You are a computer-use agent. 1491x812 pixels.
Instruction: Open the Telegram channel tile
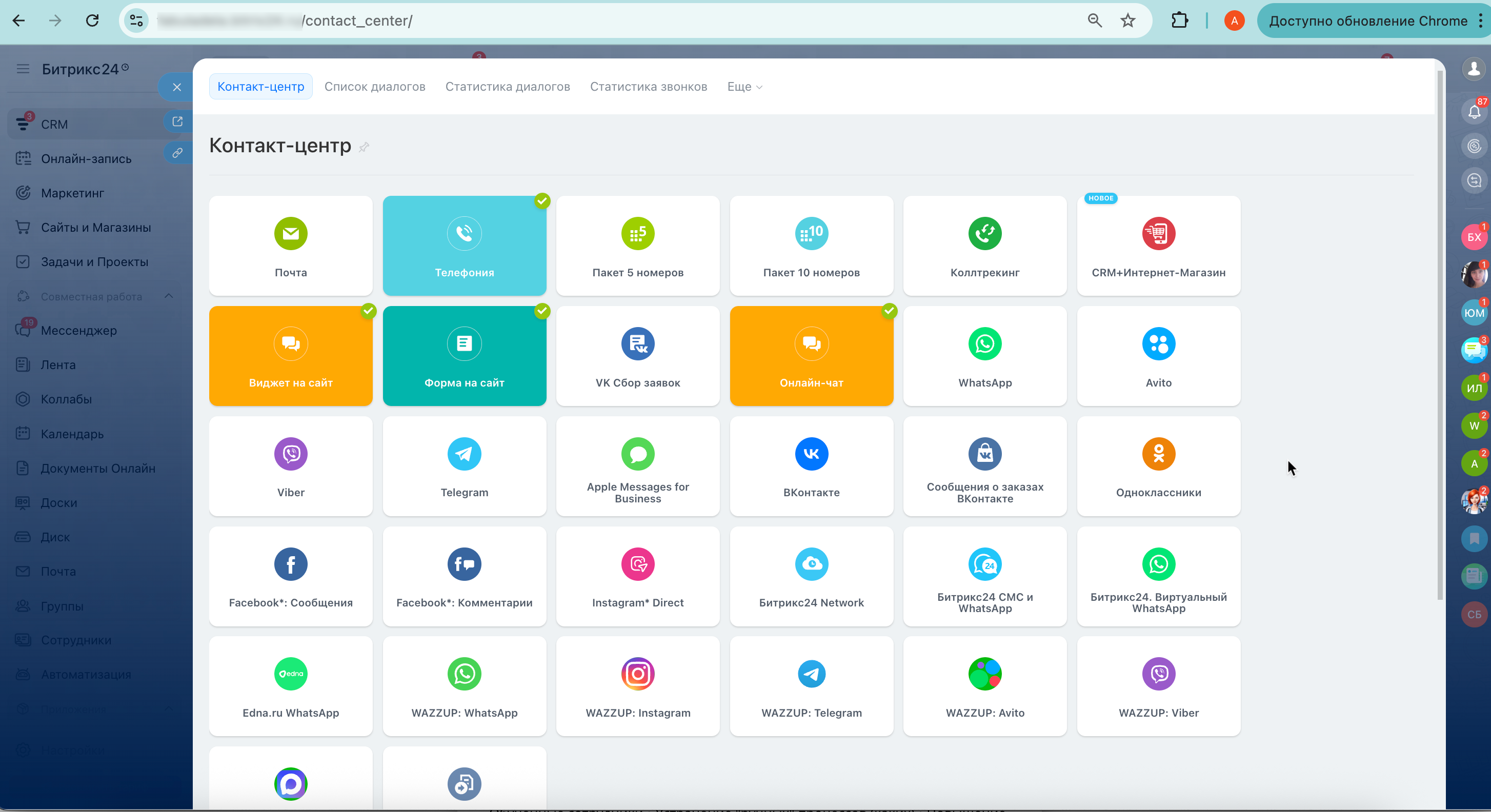[x=464, y=466]
